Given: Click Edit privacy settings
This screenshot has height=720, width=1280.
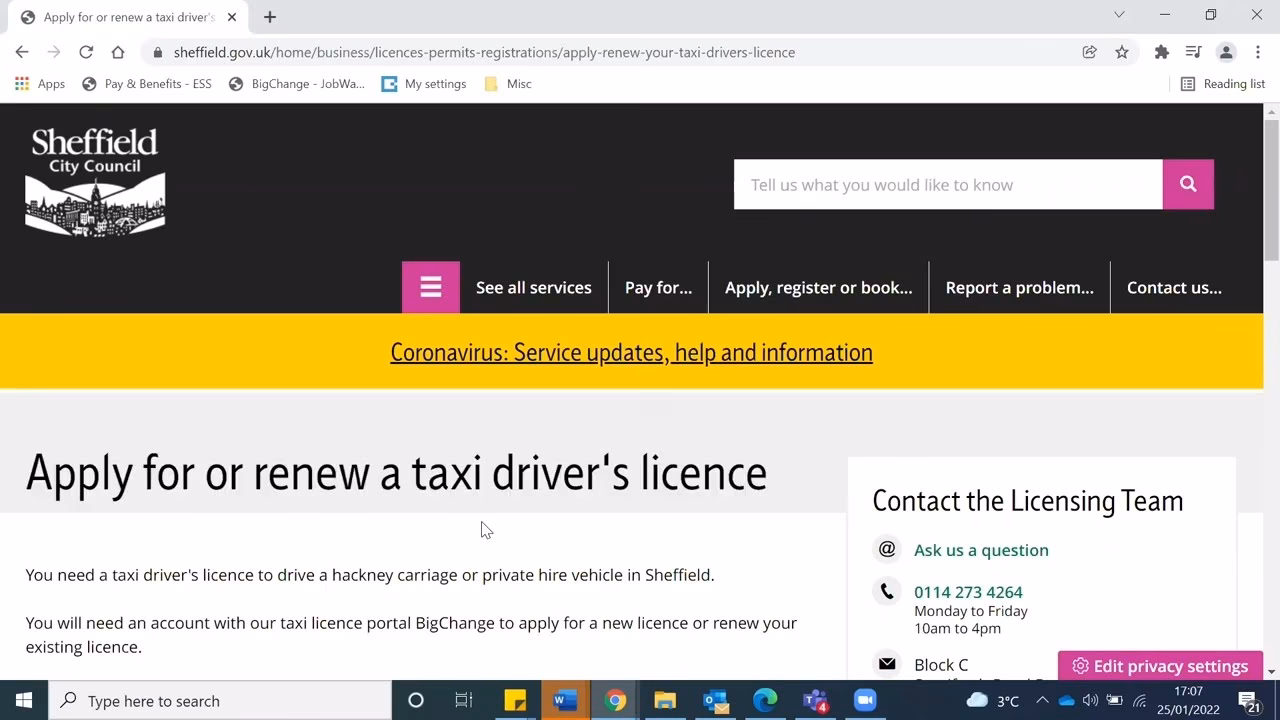Looking at the screenshot, I should [x=1159, y=665].
